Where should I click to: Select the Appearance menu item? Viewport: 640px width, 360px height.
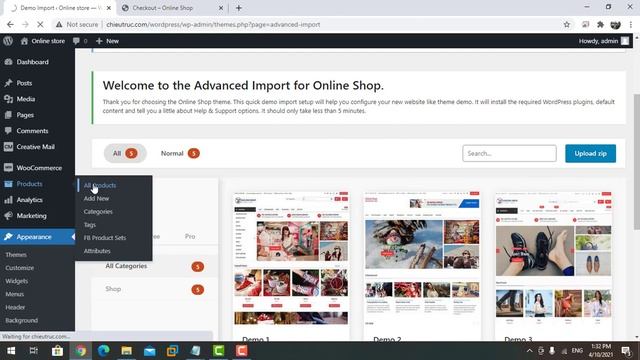(x=37, y=237)
